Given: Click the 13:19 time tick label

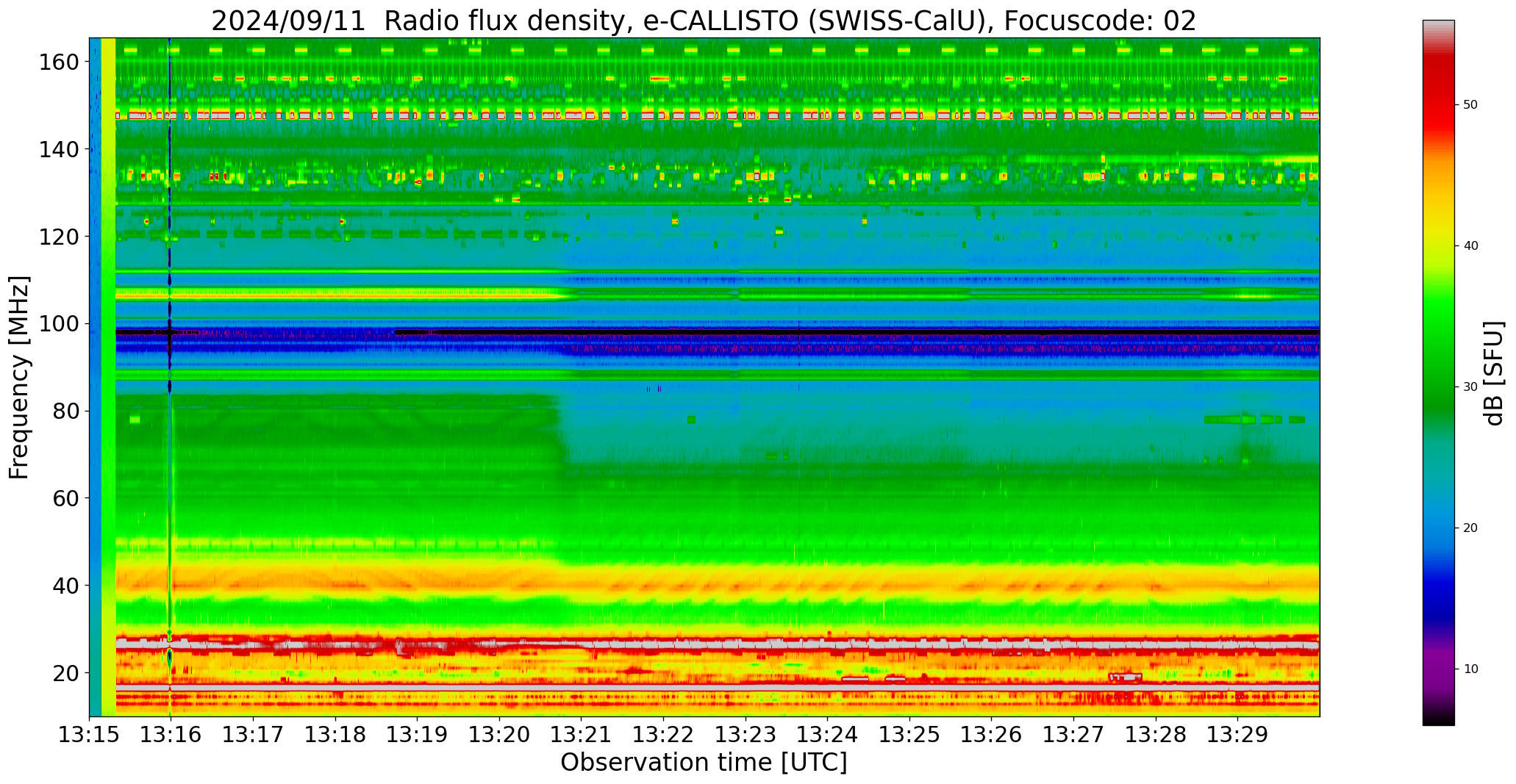Looking at the screenshot, I should (x=417, y=734).
